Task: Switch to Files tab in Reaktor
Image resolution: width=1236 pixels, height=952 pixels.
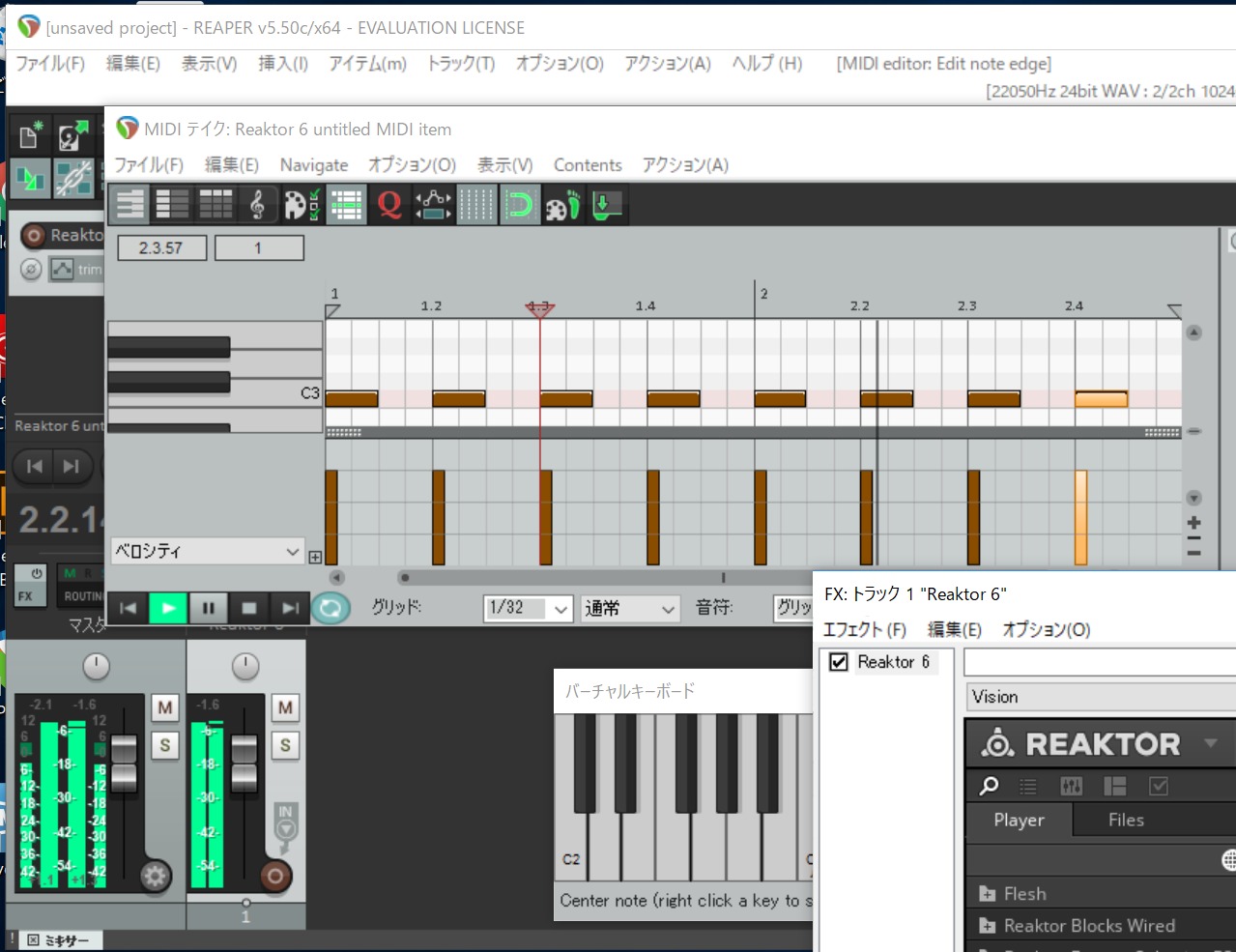Action: coord(1126,820)
